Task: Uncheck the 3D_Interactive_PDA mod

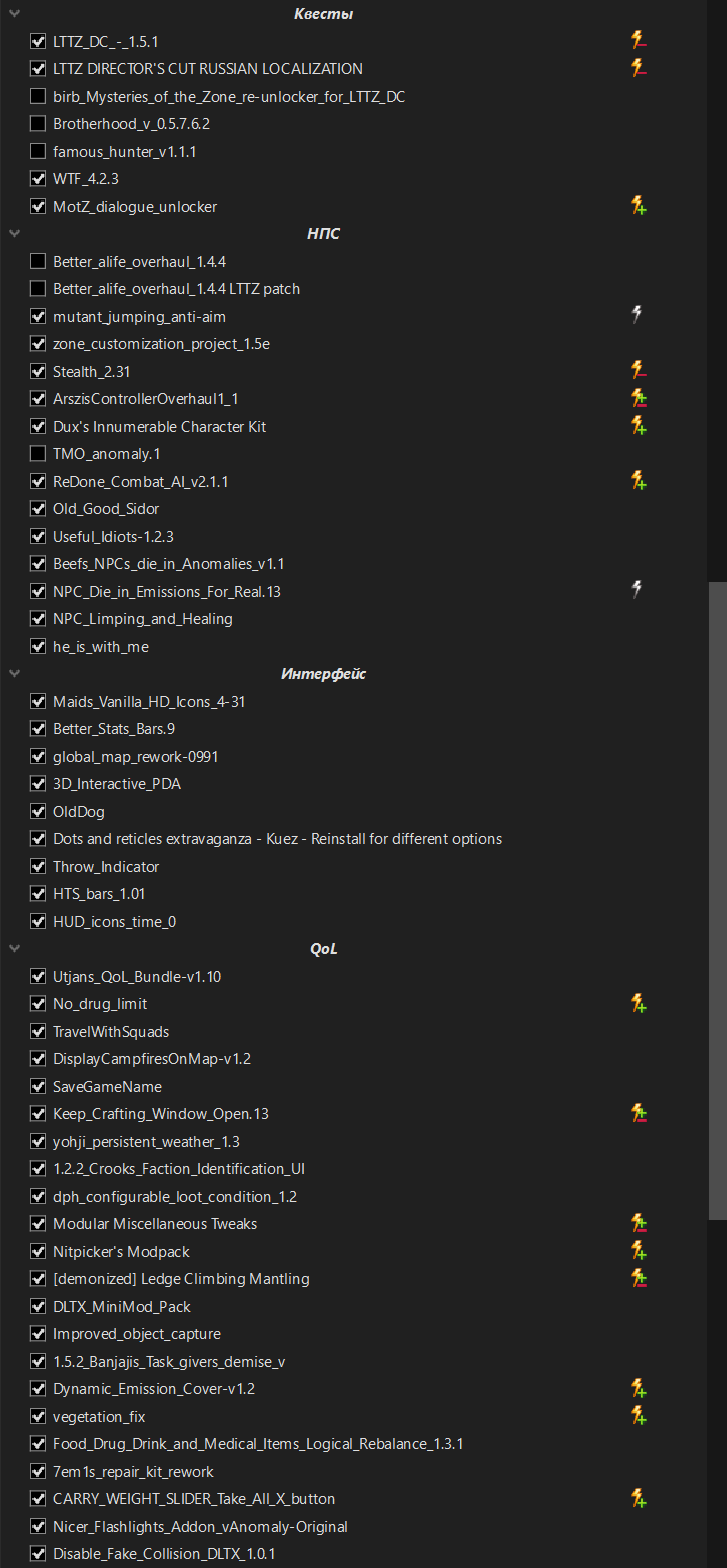Action: point(38,784)
